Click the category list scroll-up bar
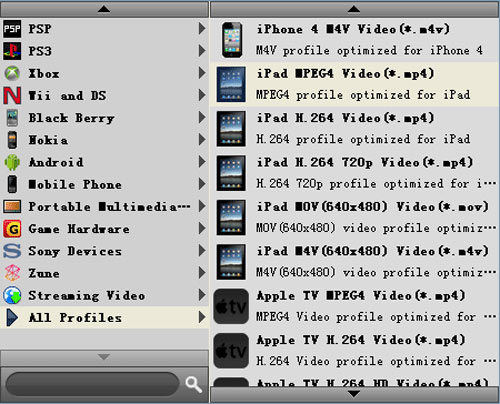This screenshot has width=500, height=404. [104, 9]
